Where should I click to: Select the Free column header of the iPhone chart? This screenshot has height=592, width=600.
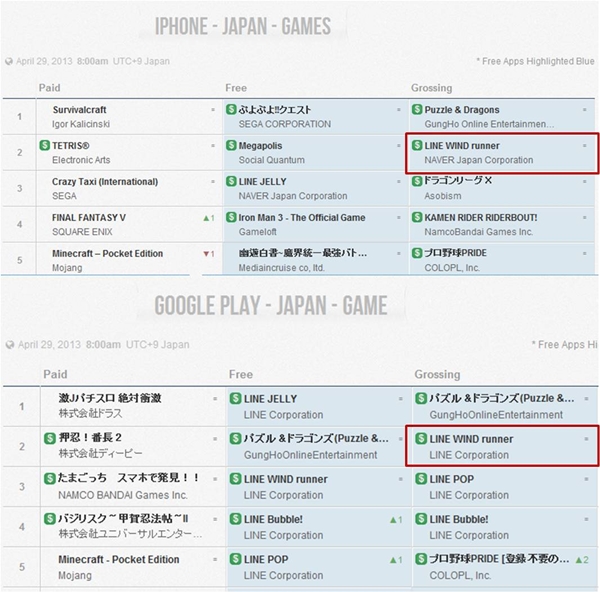(236, 88)
